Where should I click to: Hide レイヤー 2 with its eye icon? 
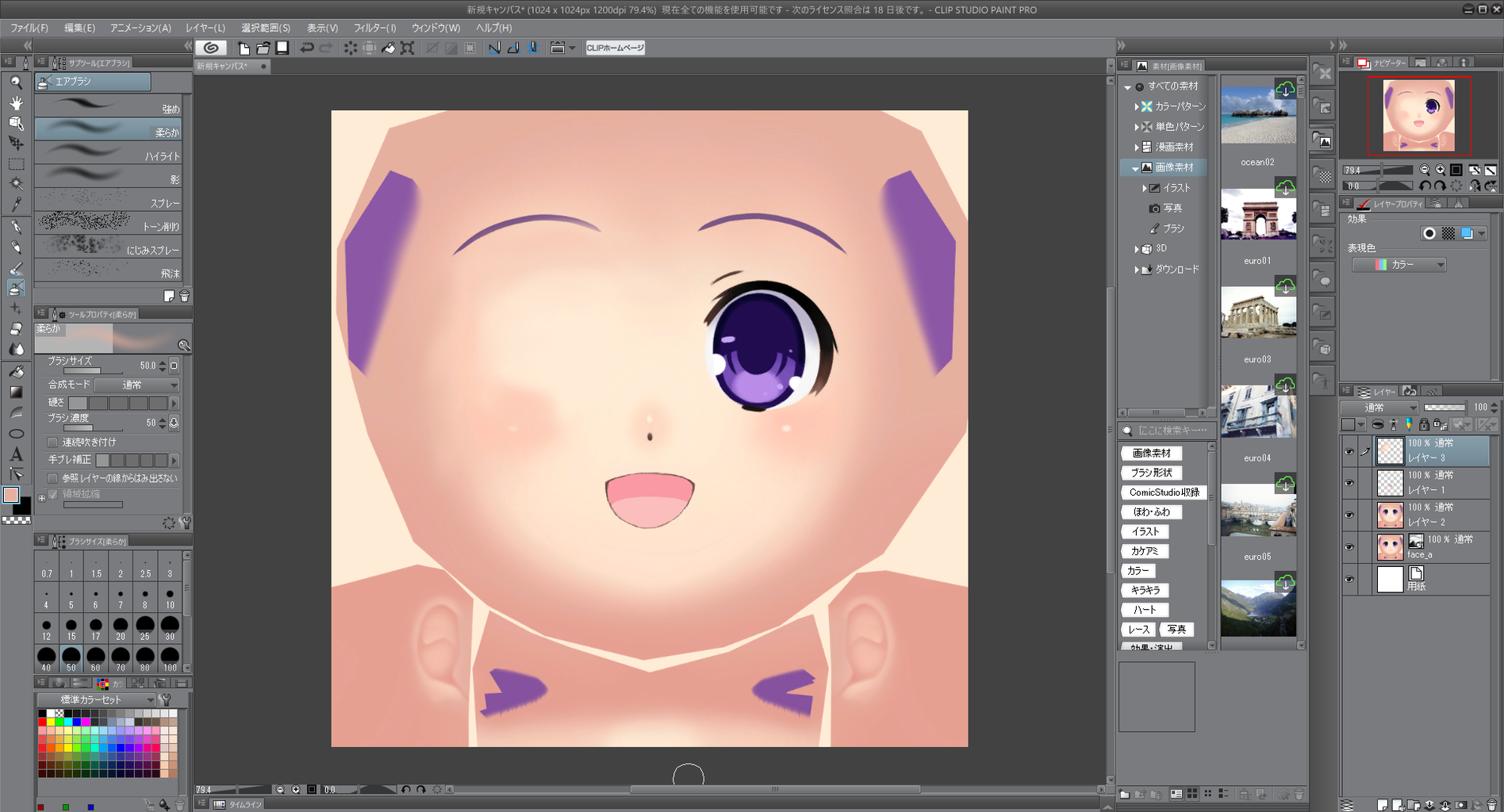[x=1349, y=515]
